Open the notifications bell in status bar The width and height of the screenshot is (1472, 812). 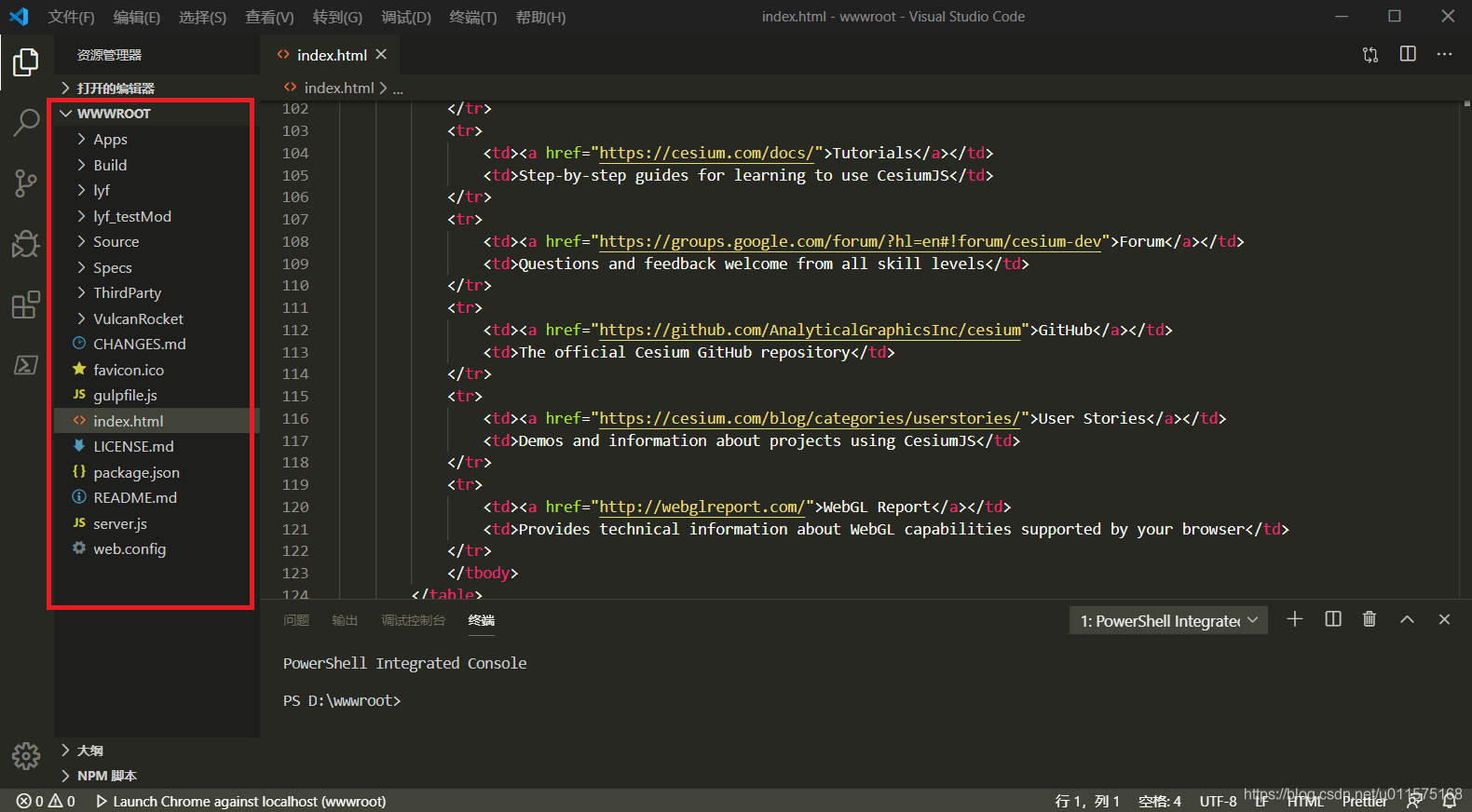1450,801
